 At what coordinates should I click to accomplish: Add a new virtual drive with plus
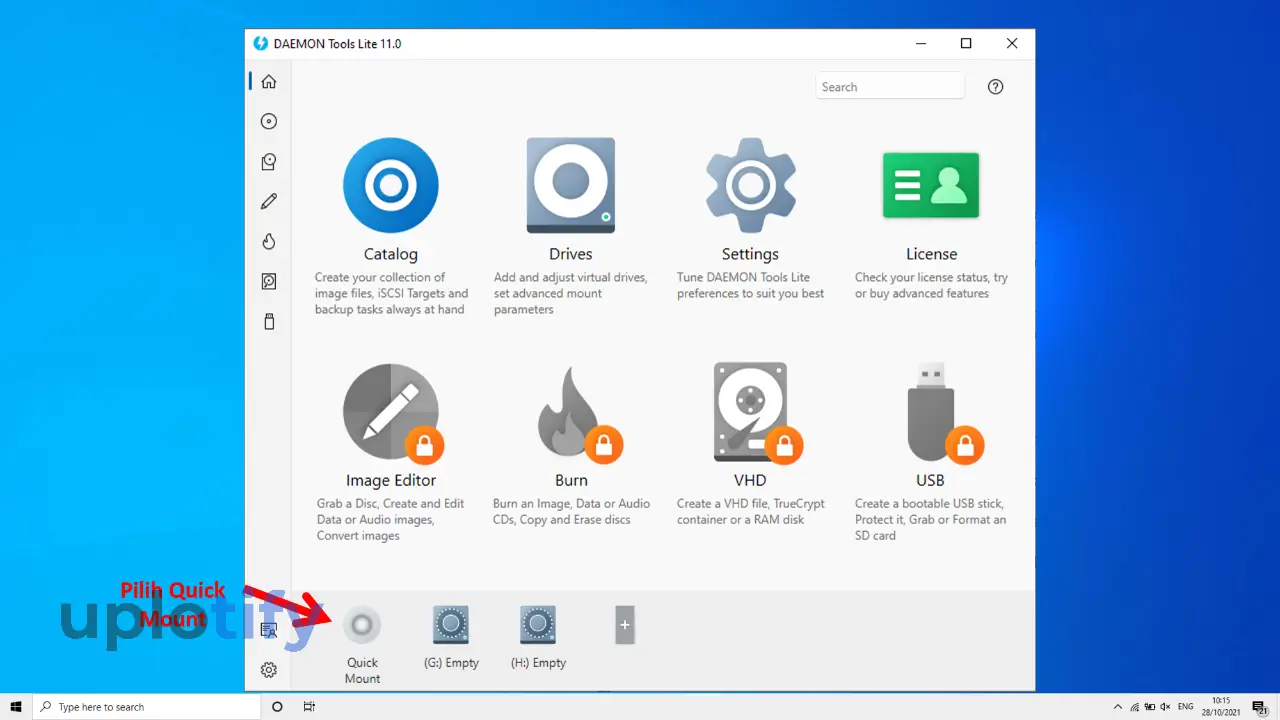pos(625,625)
